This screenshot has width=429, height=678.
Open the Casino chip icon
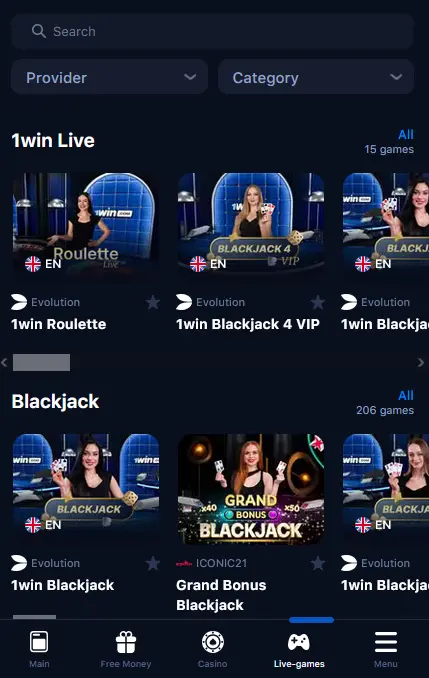(212, 642)
